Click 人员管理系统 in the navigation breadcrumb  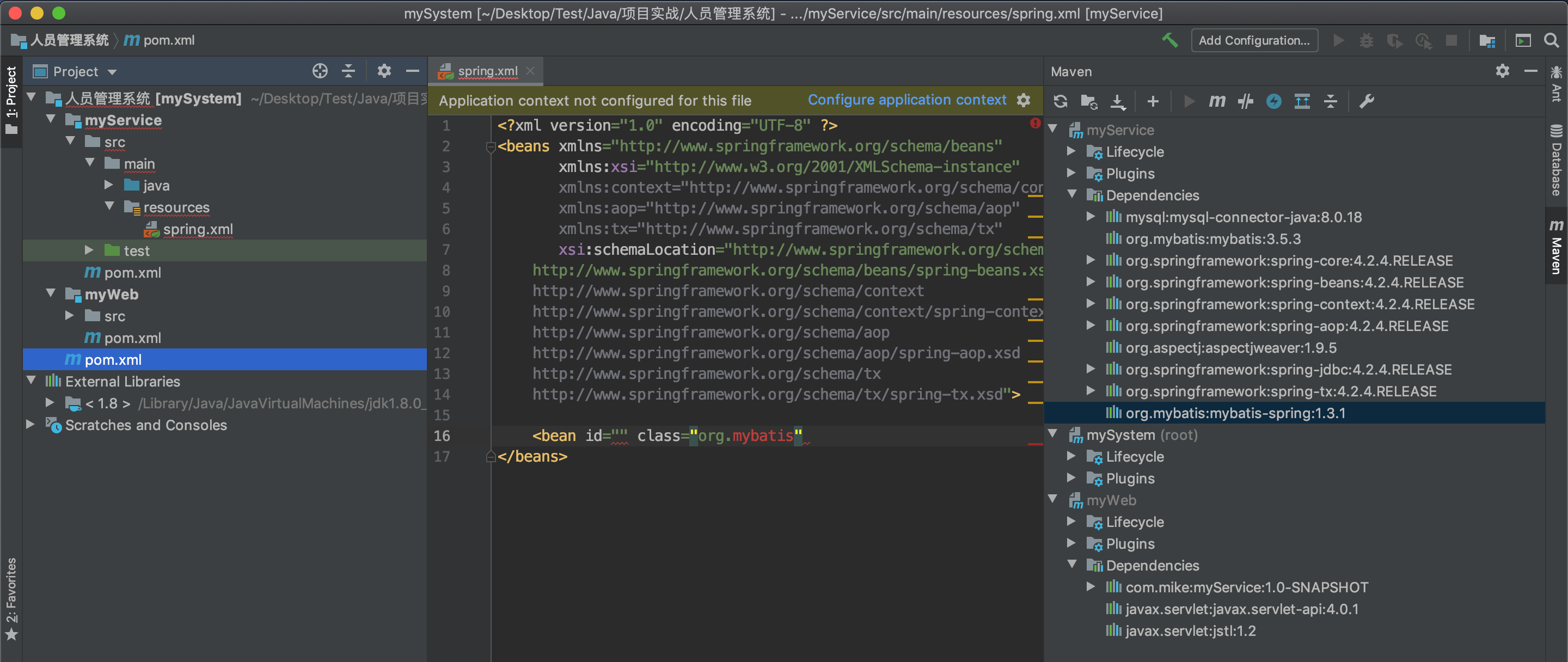60,40
